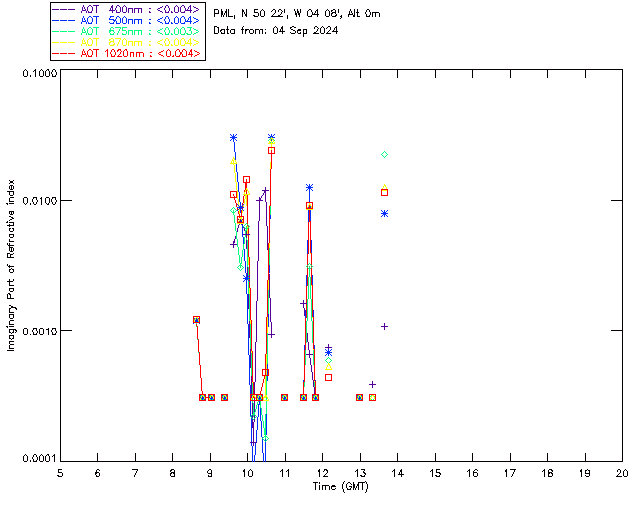The image size is (640, 512).
Task: Click the blue asterisk marker below 0.0100 near hour 13.6
Action: (x=384, y=214)
